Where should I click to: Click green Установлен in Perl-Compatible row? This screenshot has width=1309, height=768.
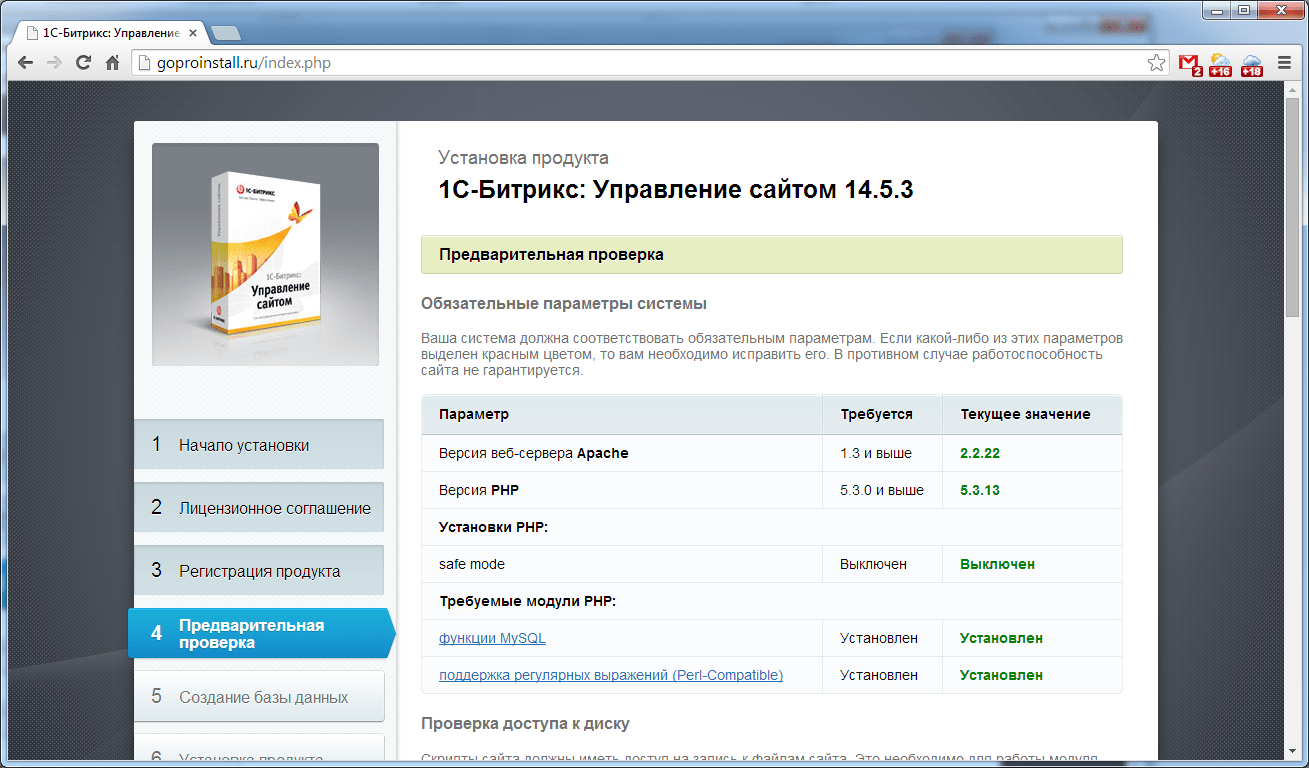pyautogui.click(x=1001, y=675)
